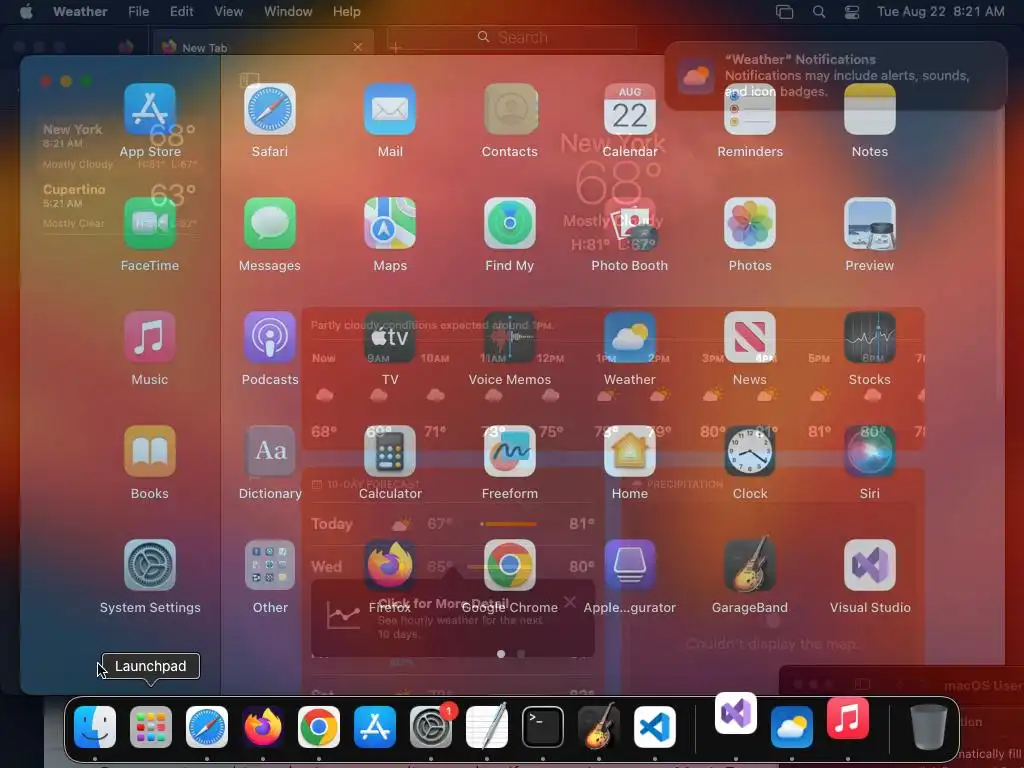The height and width of the screenshot is (768, 1024).
Task: Launch Visual Studio from Launchpad grid
Action: tap(870, 565)
